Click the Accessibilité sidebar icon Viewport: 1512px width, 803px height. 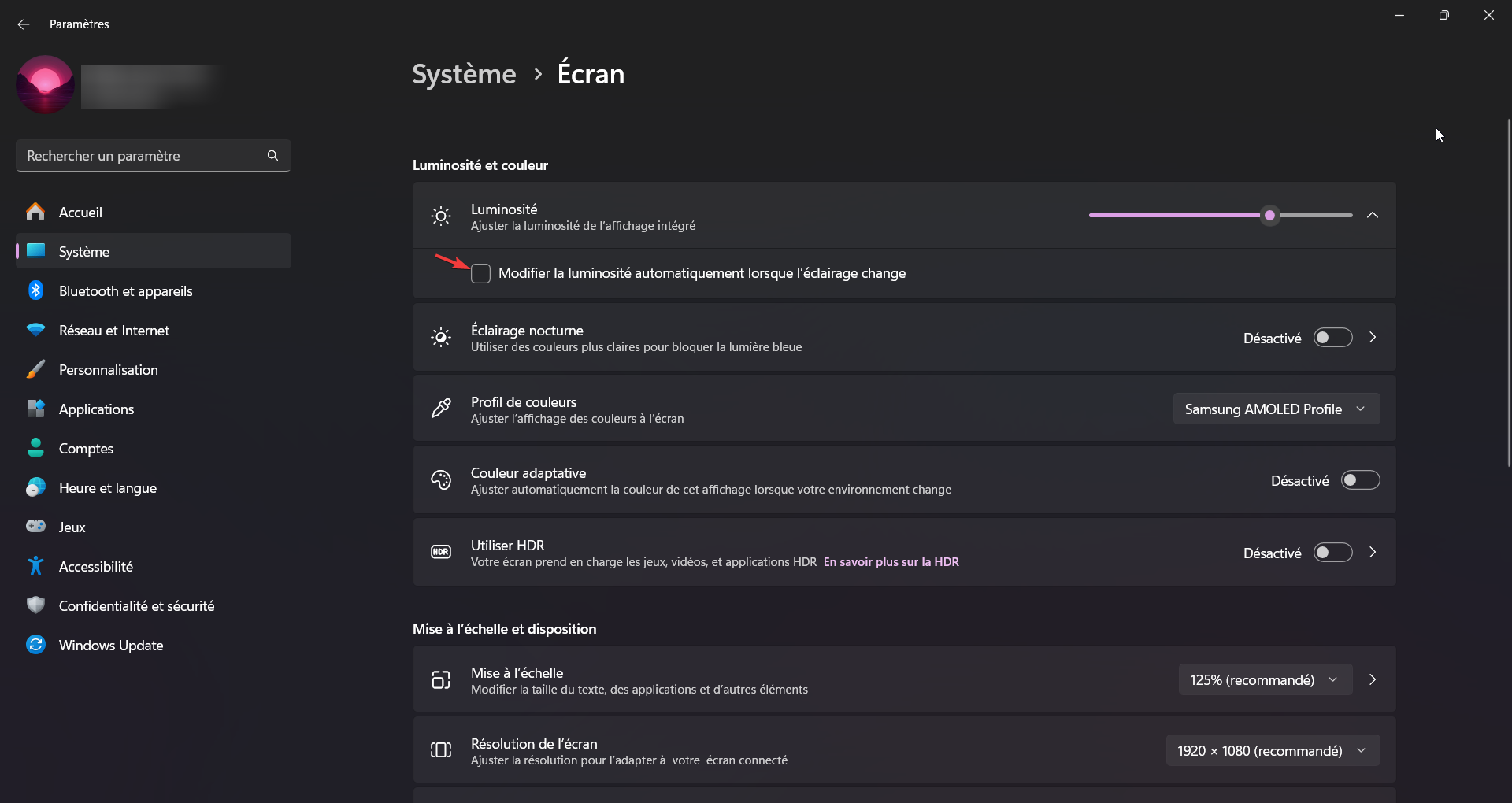pyautogui.click(x=35, y=566)
